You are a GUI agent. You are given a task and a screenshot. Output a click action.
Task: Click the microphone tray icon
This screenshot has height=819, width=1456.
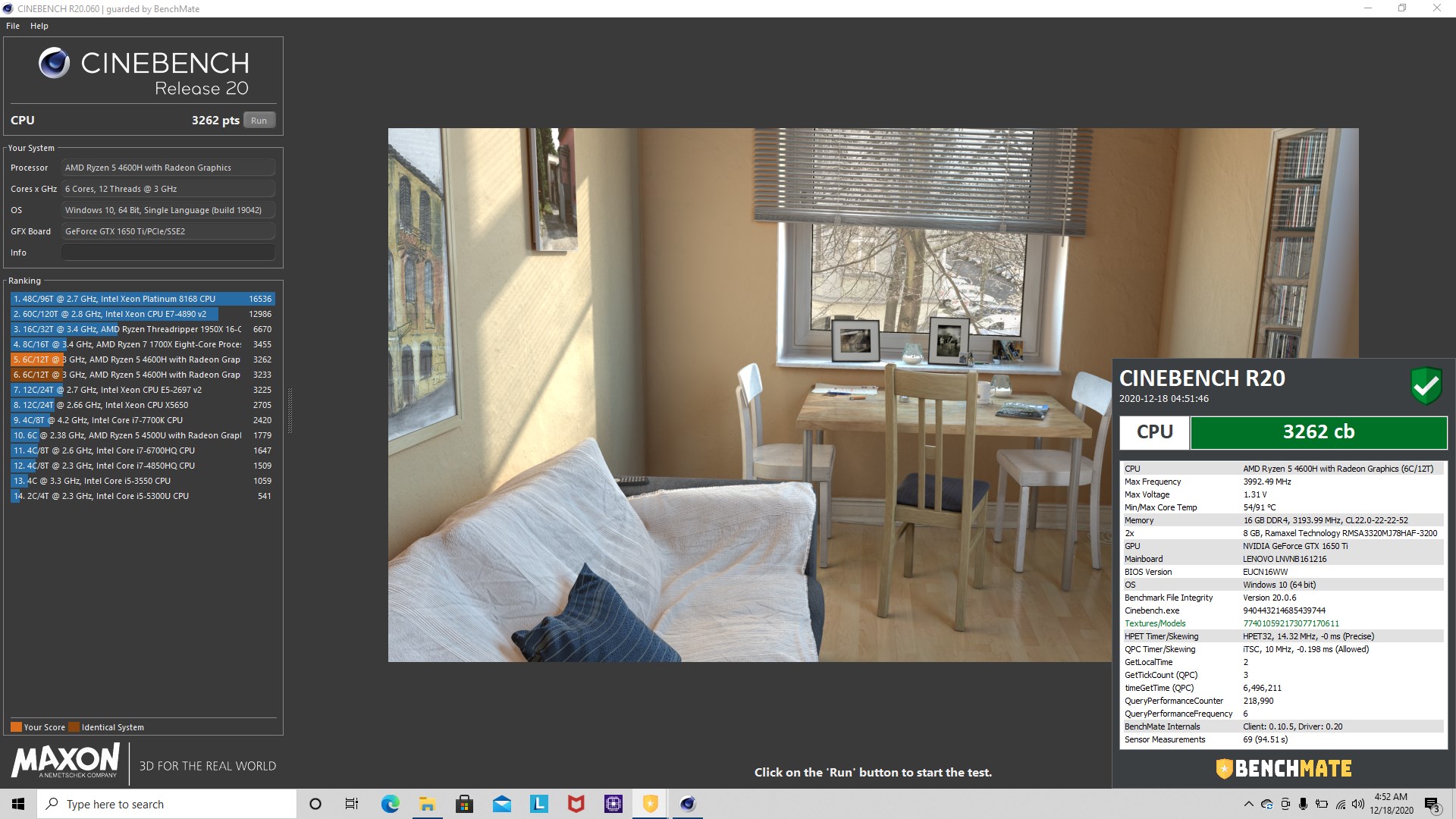click(1303, 805)
